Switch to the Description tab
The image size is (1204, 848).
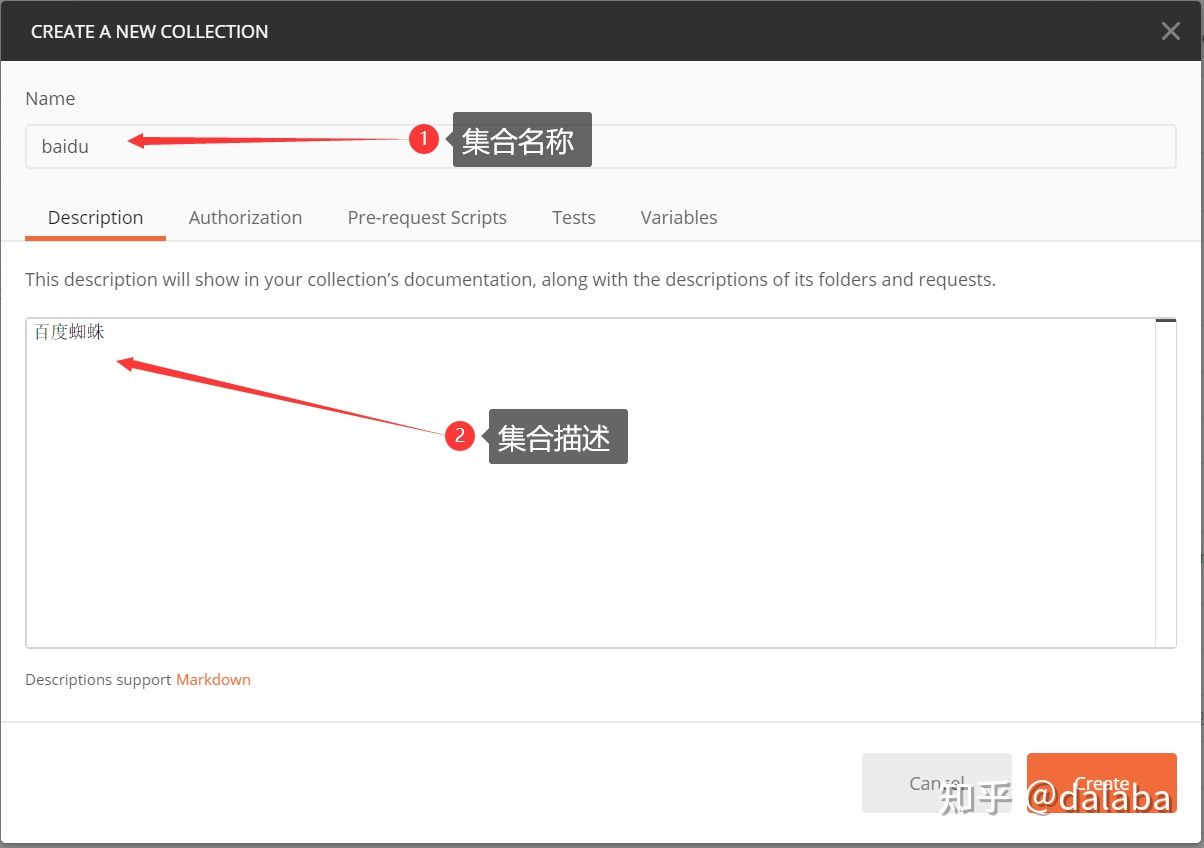(x=95, y=218)
